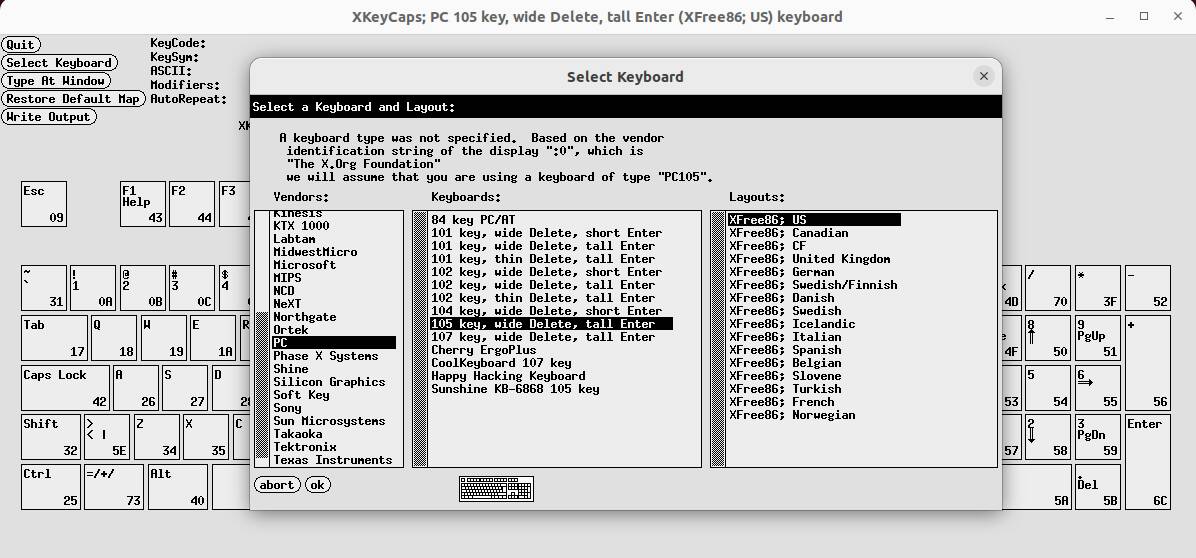This screenshot has height=558, width=1196.
Task: Click the abort button
Action: tap(277, 485)
